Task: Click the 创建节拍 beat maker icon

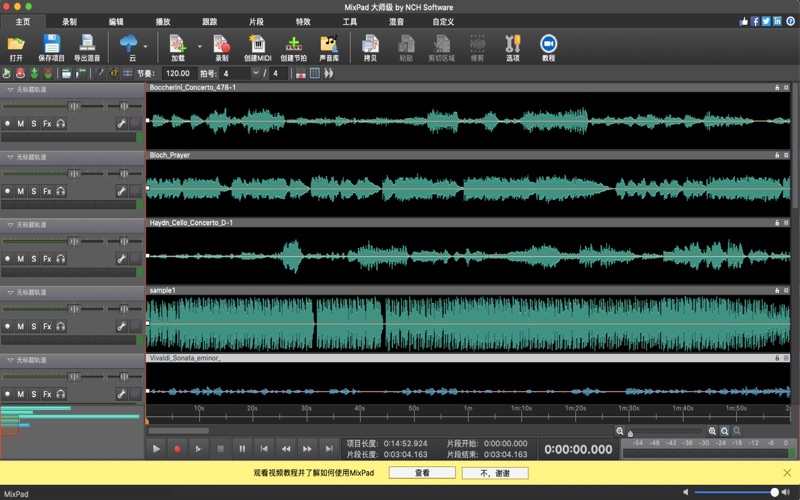Action: click(294, 44)
